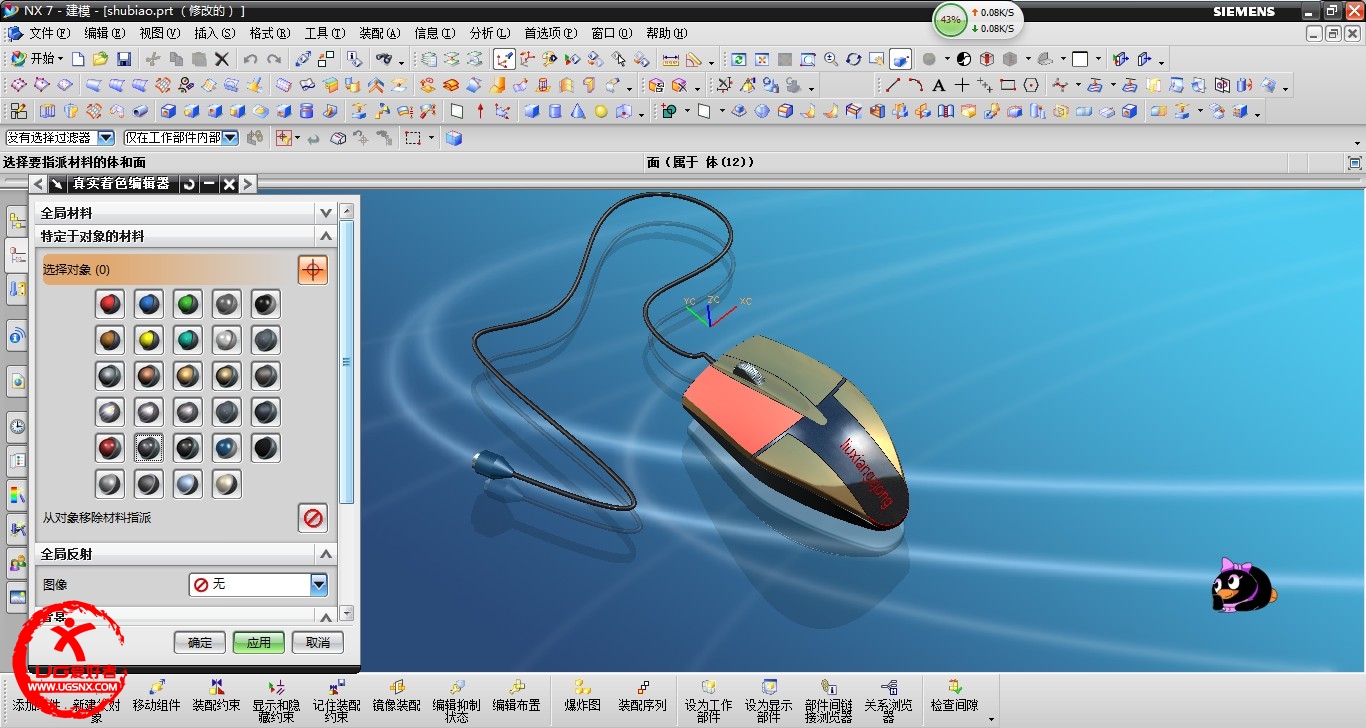Screen dimensions: 1366x728
Task: Click the New file icon
Action: pos(78,59)
